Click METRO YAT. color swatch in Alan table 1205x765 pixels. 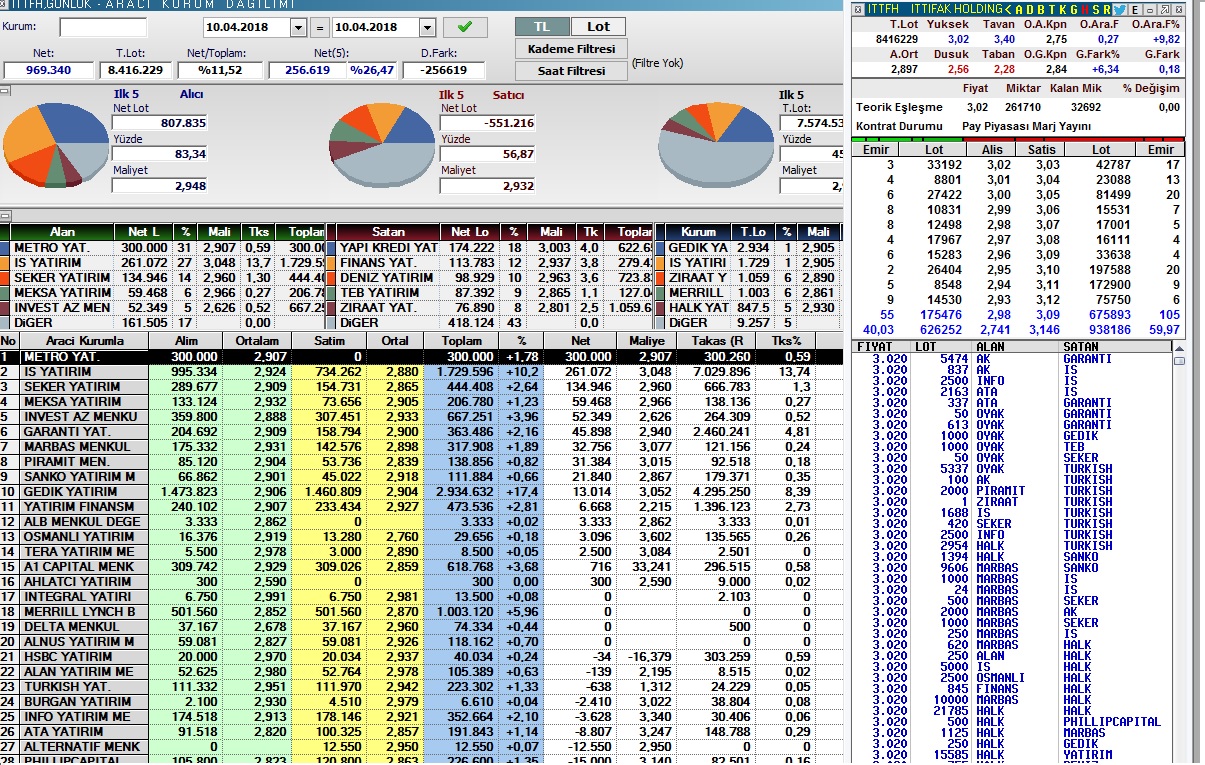pos(4,247)
